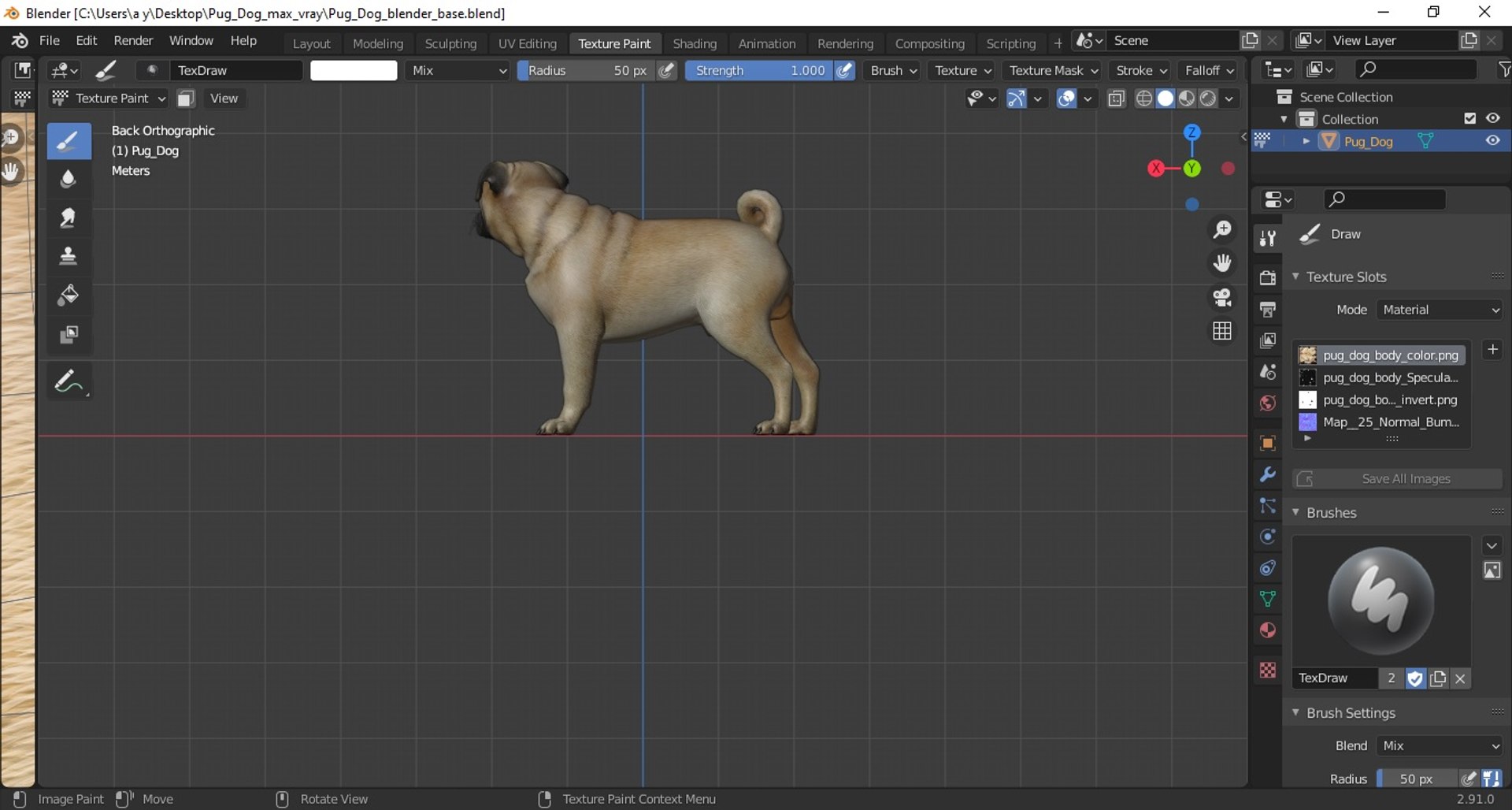Open the Falloff popover
The height and width of the screenshot is (810, 1512).
[1210, 70]
